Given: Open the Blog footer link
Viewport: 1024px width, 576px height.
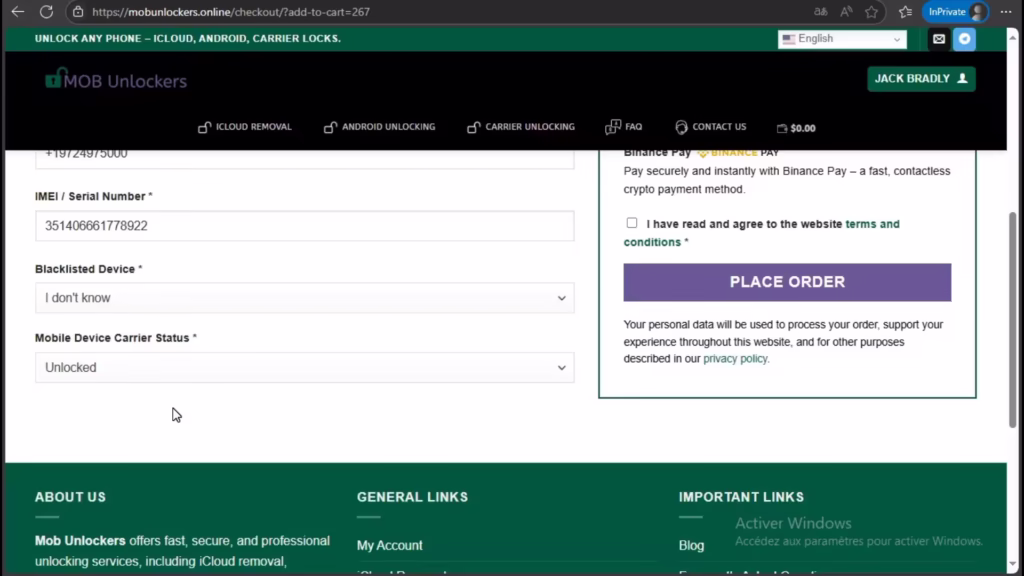Looking at the screenshot, I should [692, 545].
